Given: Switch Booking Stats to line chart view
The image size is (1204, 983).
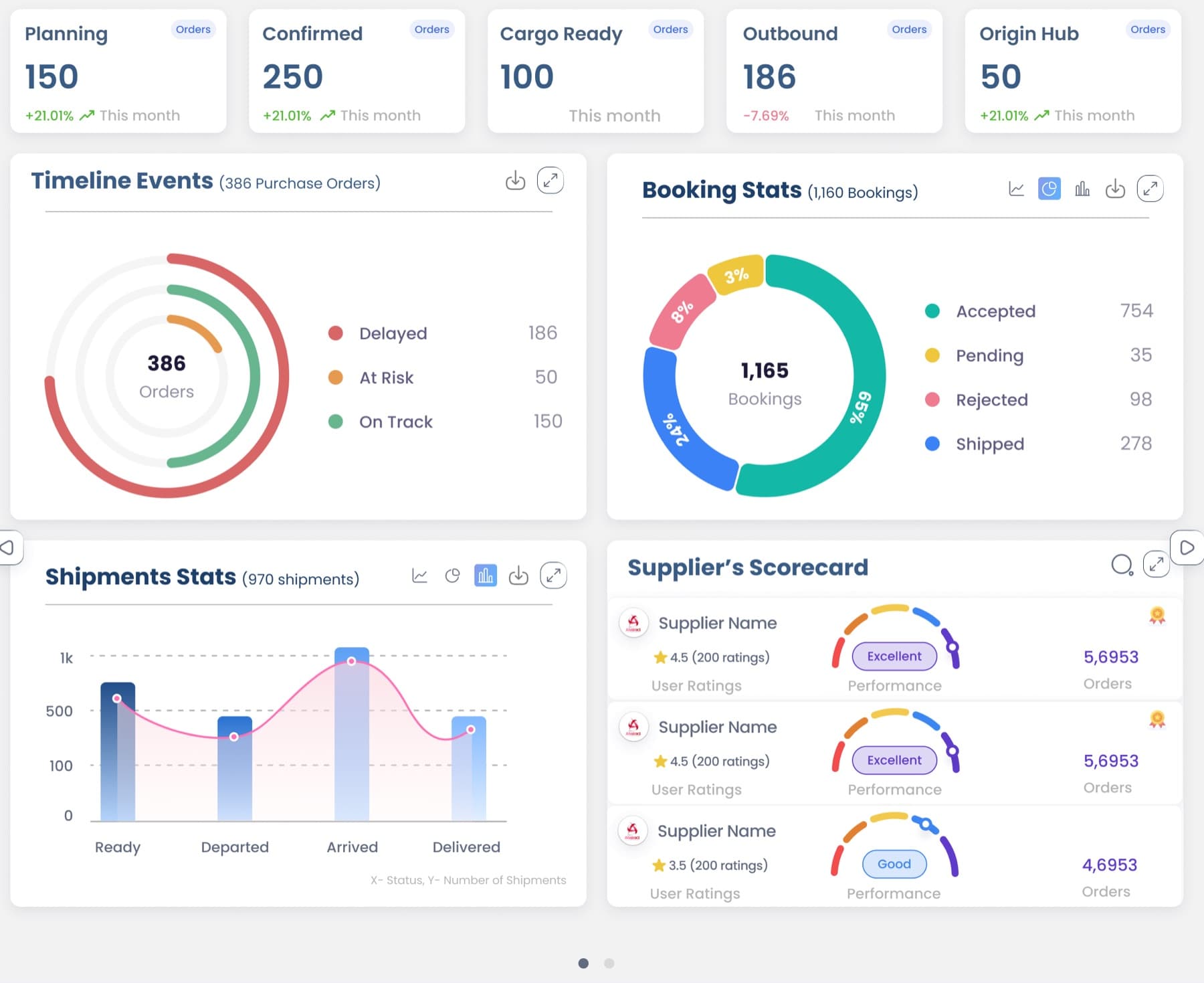Looking at the screenshot, I should [x=1016, y=189].
